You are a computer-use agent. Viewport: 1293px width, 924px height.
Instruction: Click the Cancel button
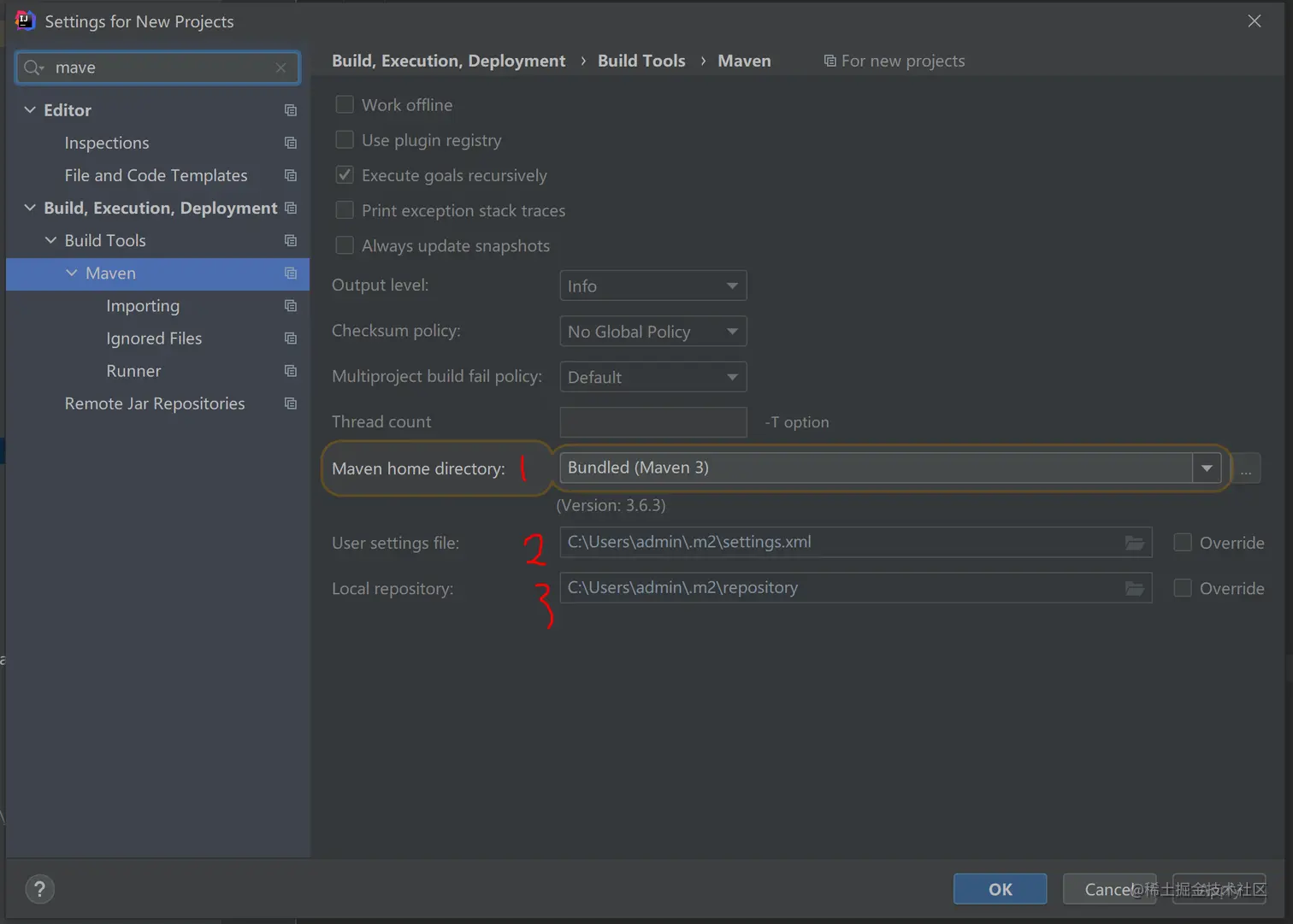[1109, 889]
